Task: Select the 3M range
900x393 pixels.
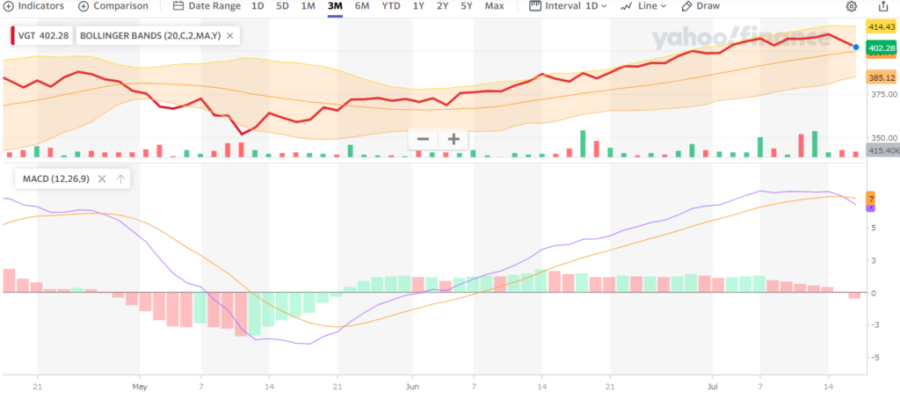Action: click(x=335, y=6)
